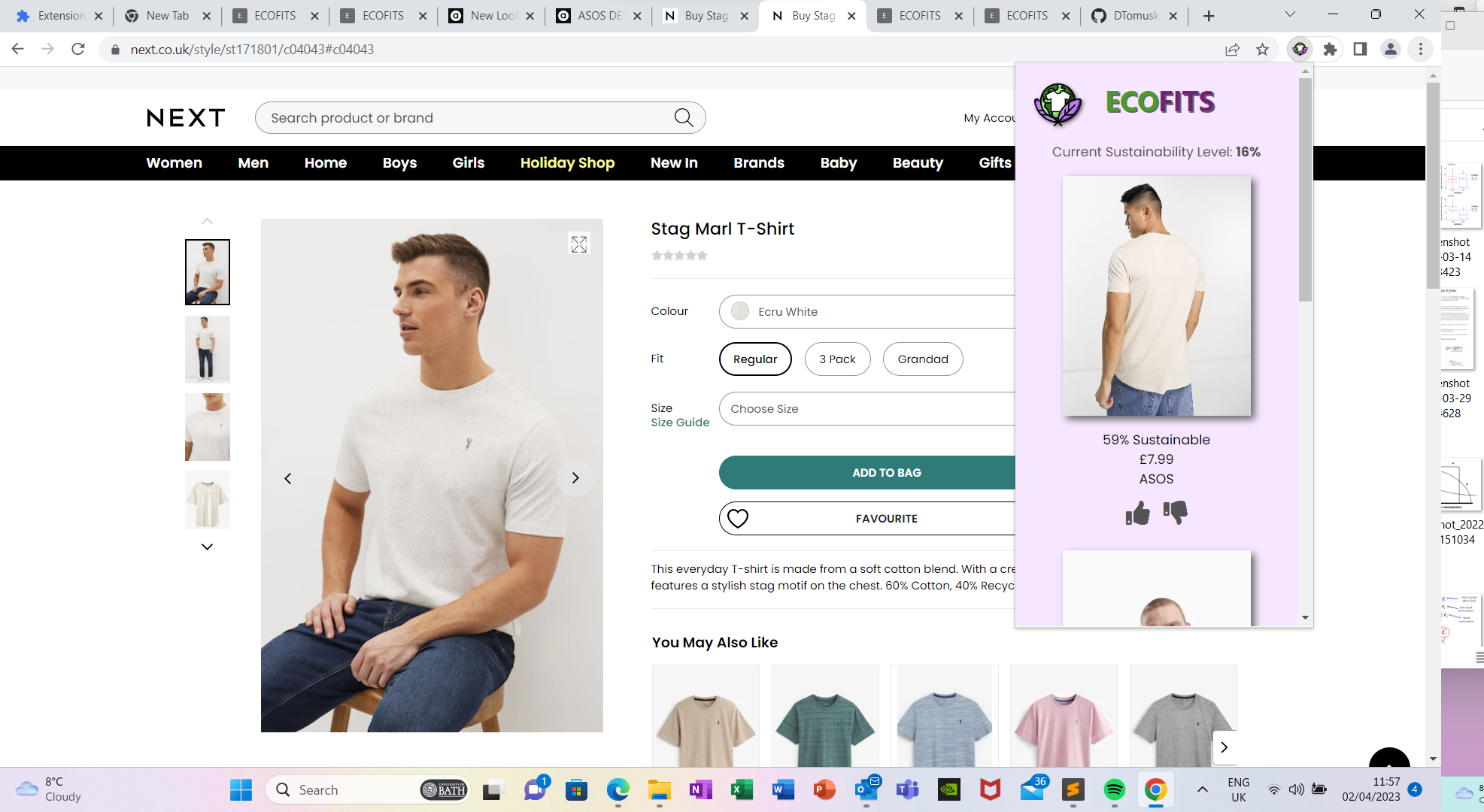Open Spotify from the taskbar

(x=1114, y=789)
